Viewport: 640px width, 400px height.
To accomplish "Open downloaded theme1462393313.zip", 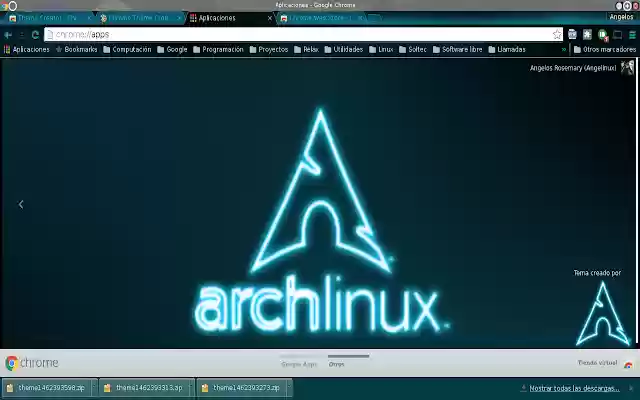I will coord(144,388).
